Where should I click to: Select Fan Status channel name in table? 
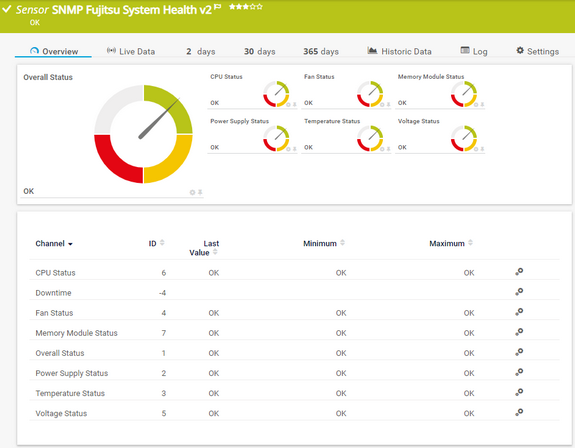point(54,313)
